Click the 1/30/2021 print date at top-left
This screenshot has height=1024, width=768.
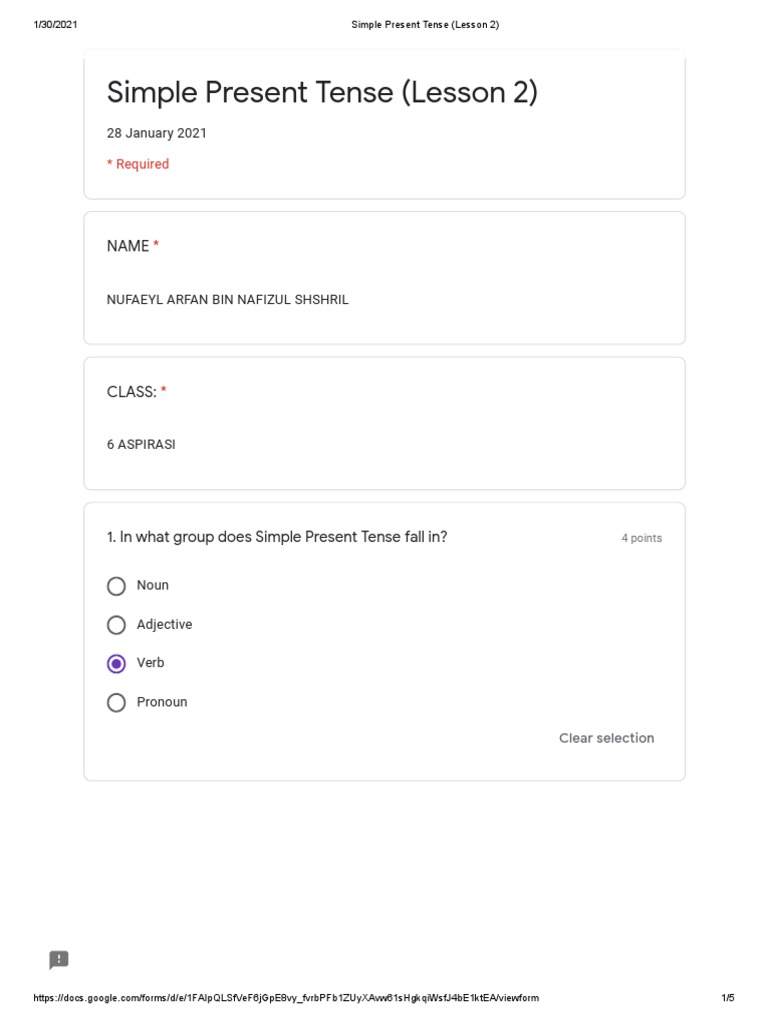pos(55,24)
